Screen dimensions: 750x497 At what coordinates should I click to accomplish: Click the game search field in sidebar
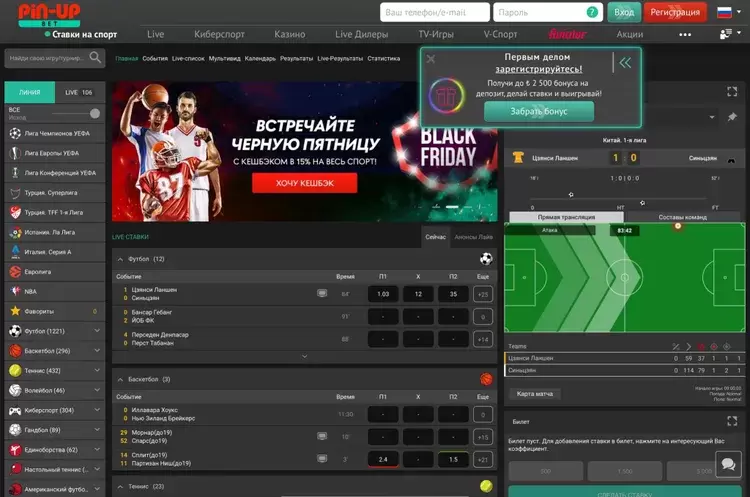(55, 58)
